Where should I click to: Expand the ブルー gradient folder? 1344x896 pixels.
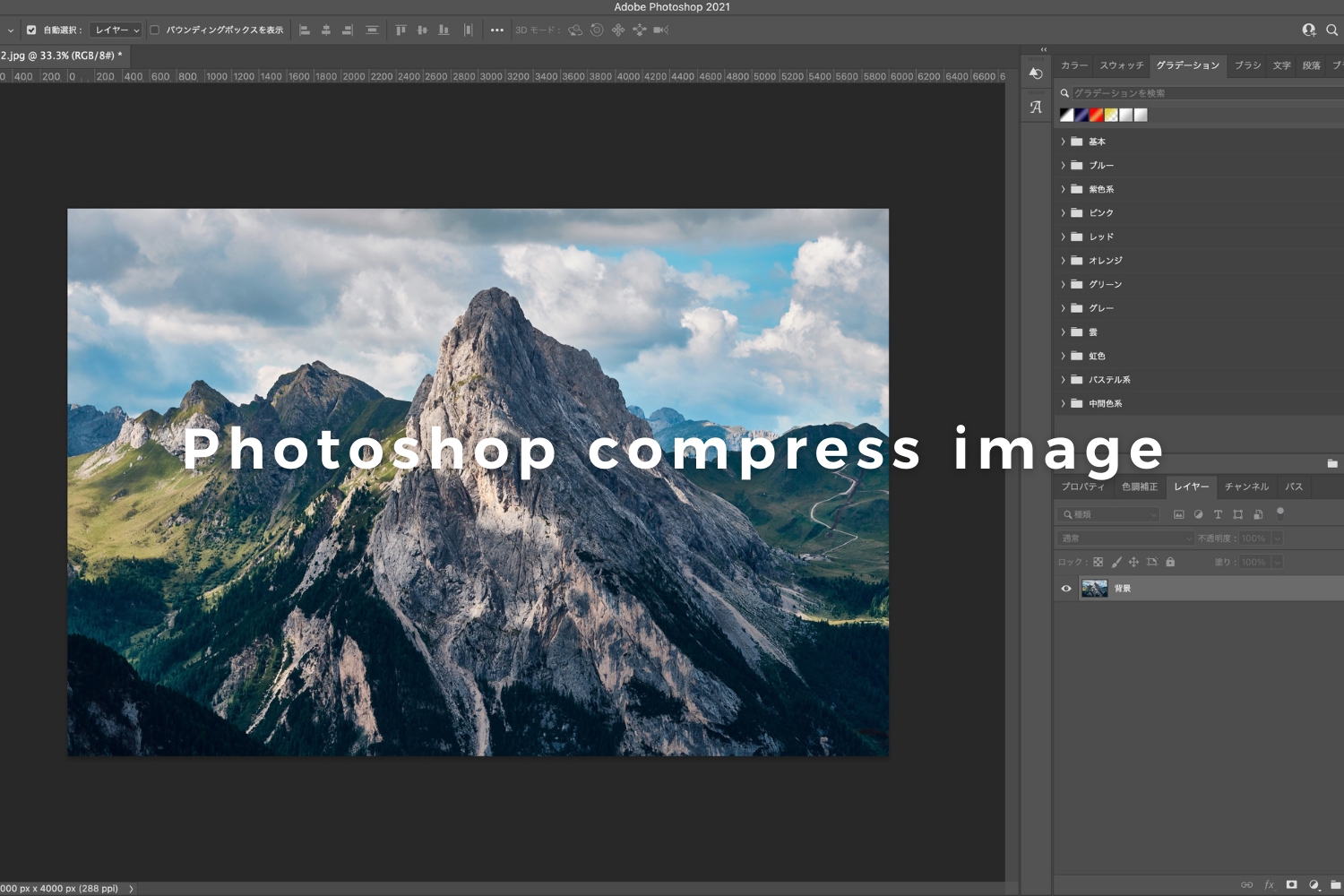point(1064,166)
